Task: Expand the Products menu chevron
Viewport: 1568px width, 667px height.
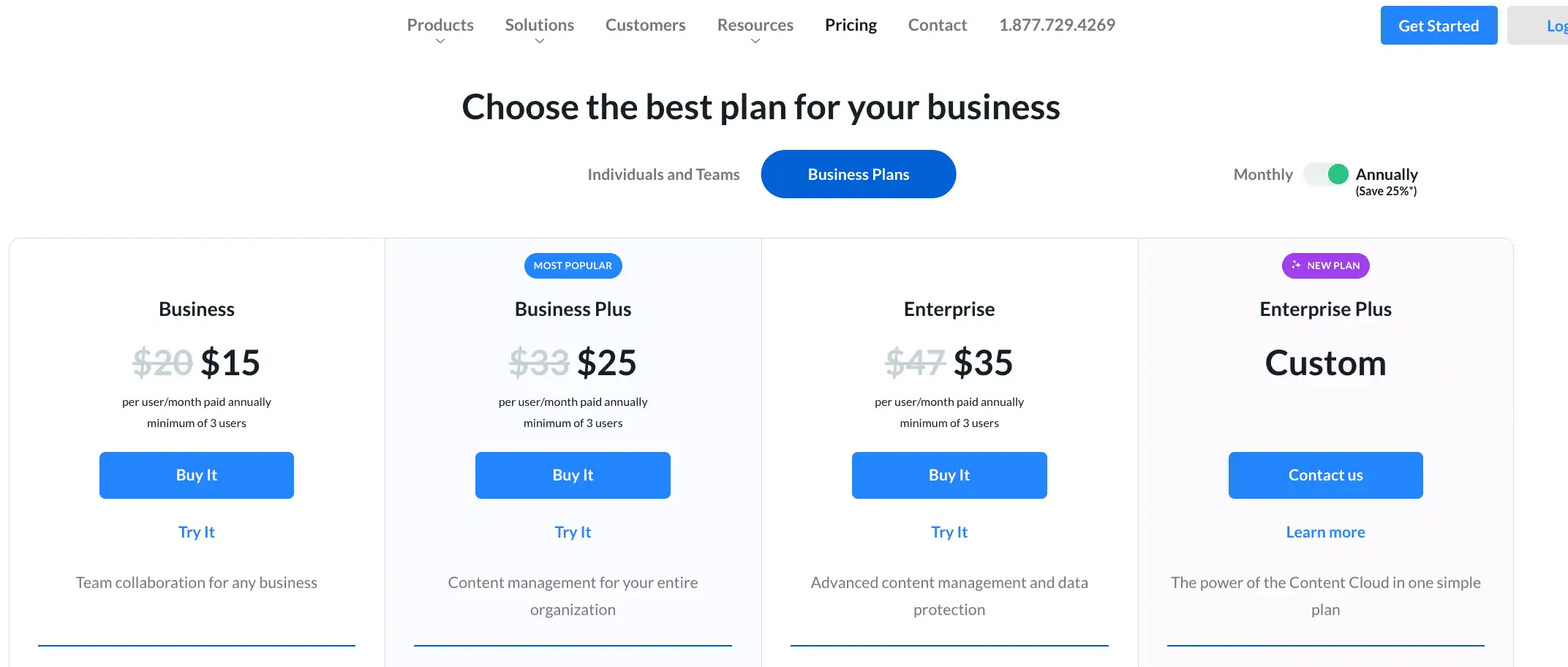Action: tap(440, 41)
